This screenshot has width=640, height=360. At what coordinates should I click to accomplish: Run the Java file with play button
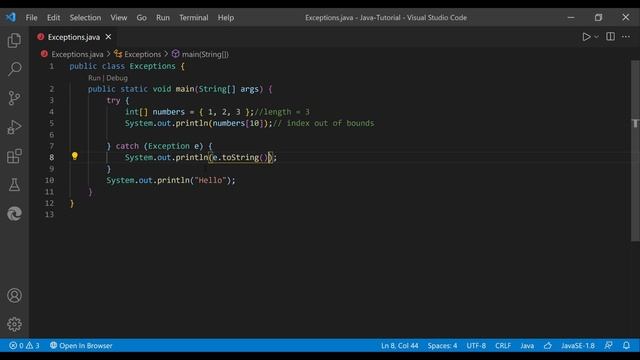(586, 37)
